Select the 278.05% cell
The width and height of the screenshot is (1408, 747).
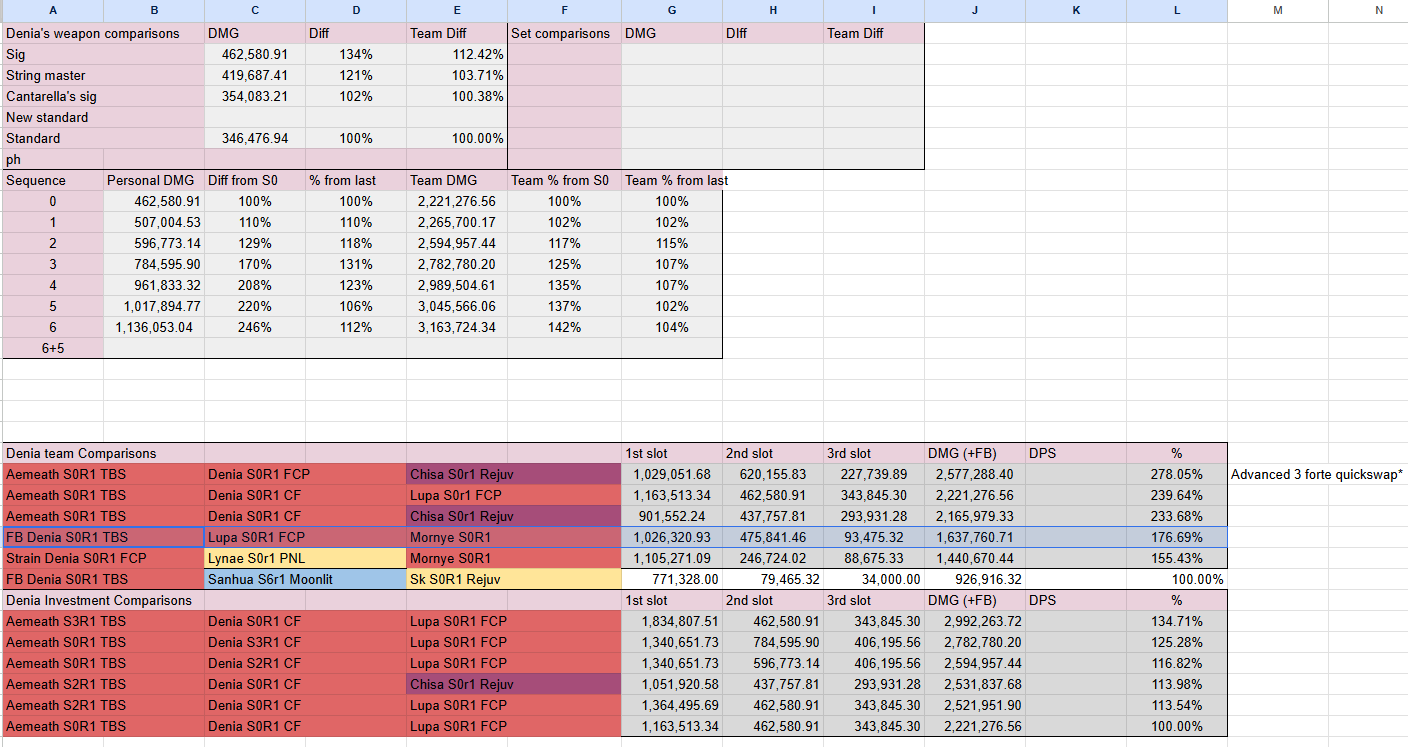(x=1177, y=474)
